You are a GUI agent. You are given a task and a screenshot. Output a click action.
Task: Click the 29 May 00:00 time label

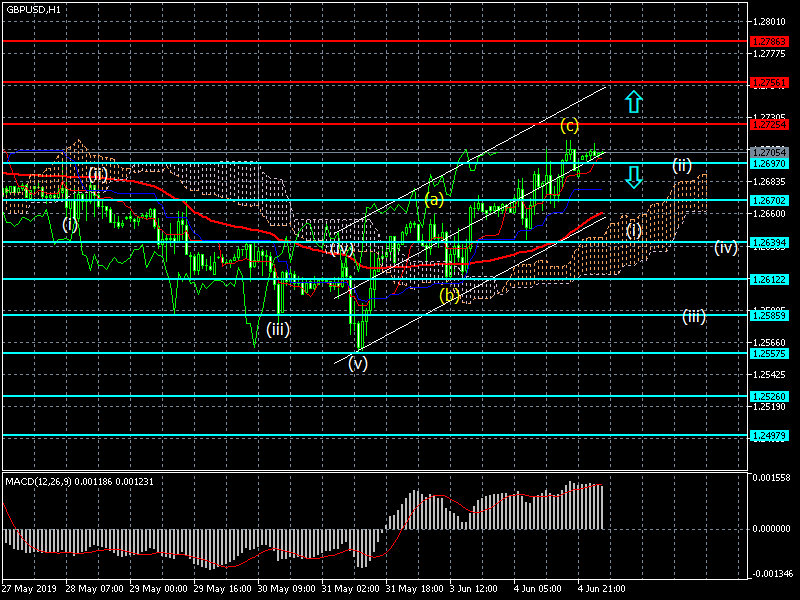click(x=159, y=589)
